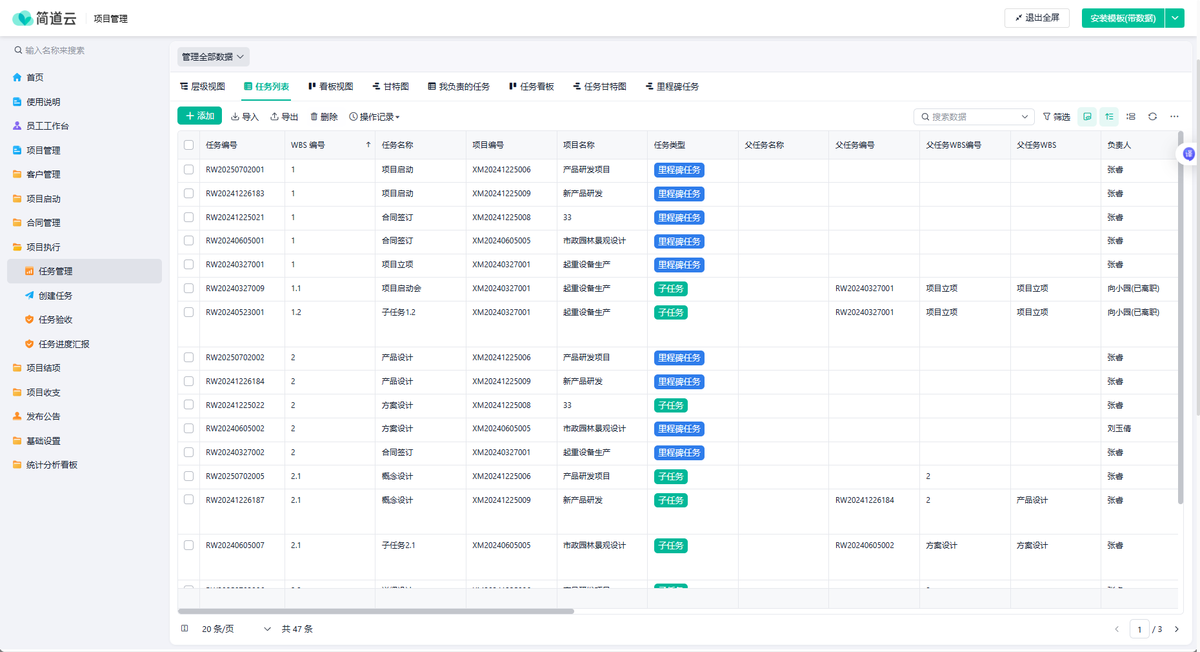
Task: Sort by WBS 编号 column arrow
Action: (368, 145)
